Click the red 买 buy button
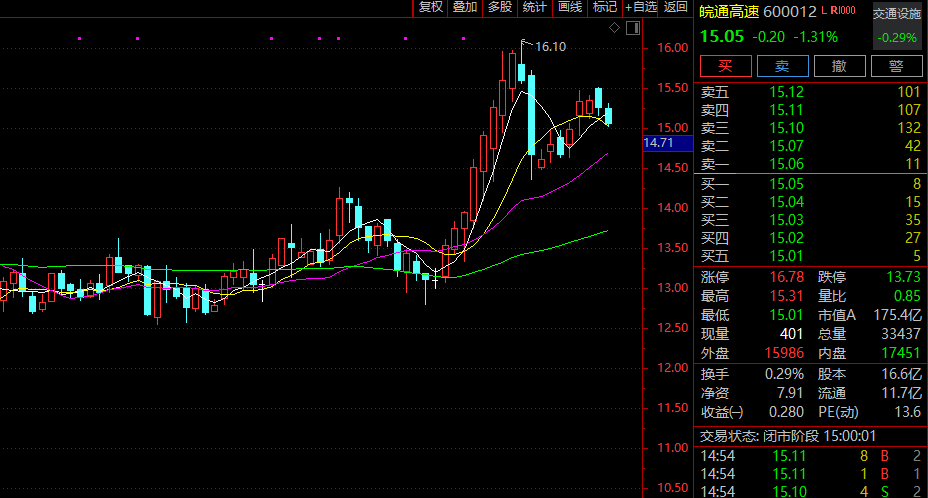This screenshot has height=498, width=928. pos(724,67)
